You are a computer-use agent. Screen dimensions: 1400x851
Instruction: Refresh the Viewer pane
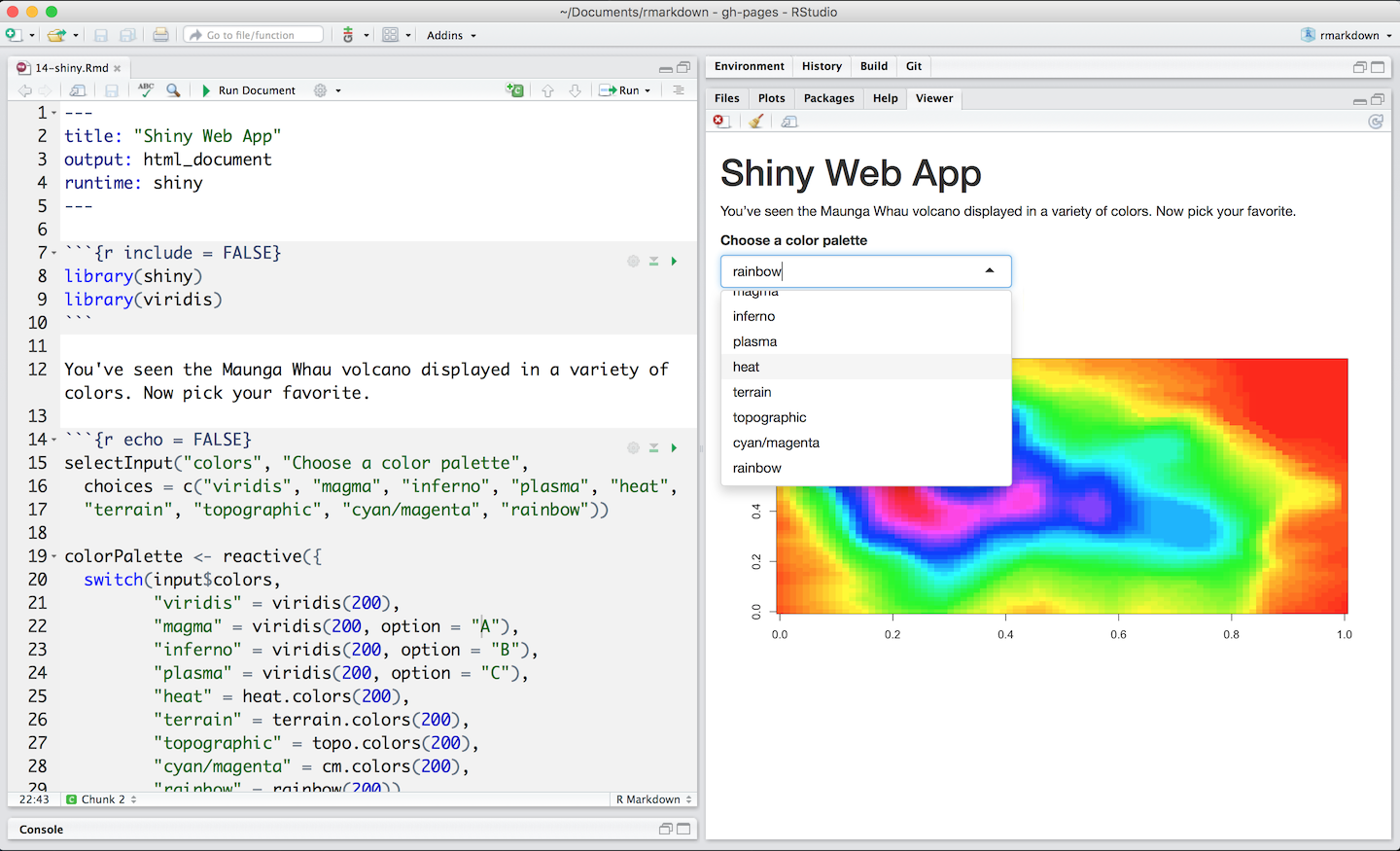point(1376,122)
